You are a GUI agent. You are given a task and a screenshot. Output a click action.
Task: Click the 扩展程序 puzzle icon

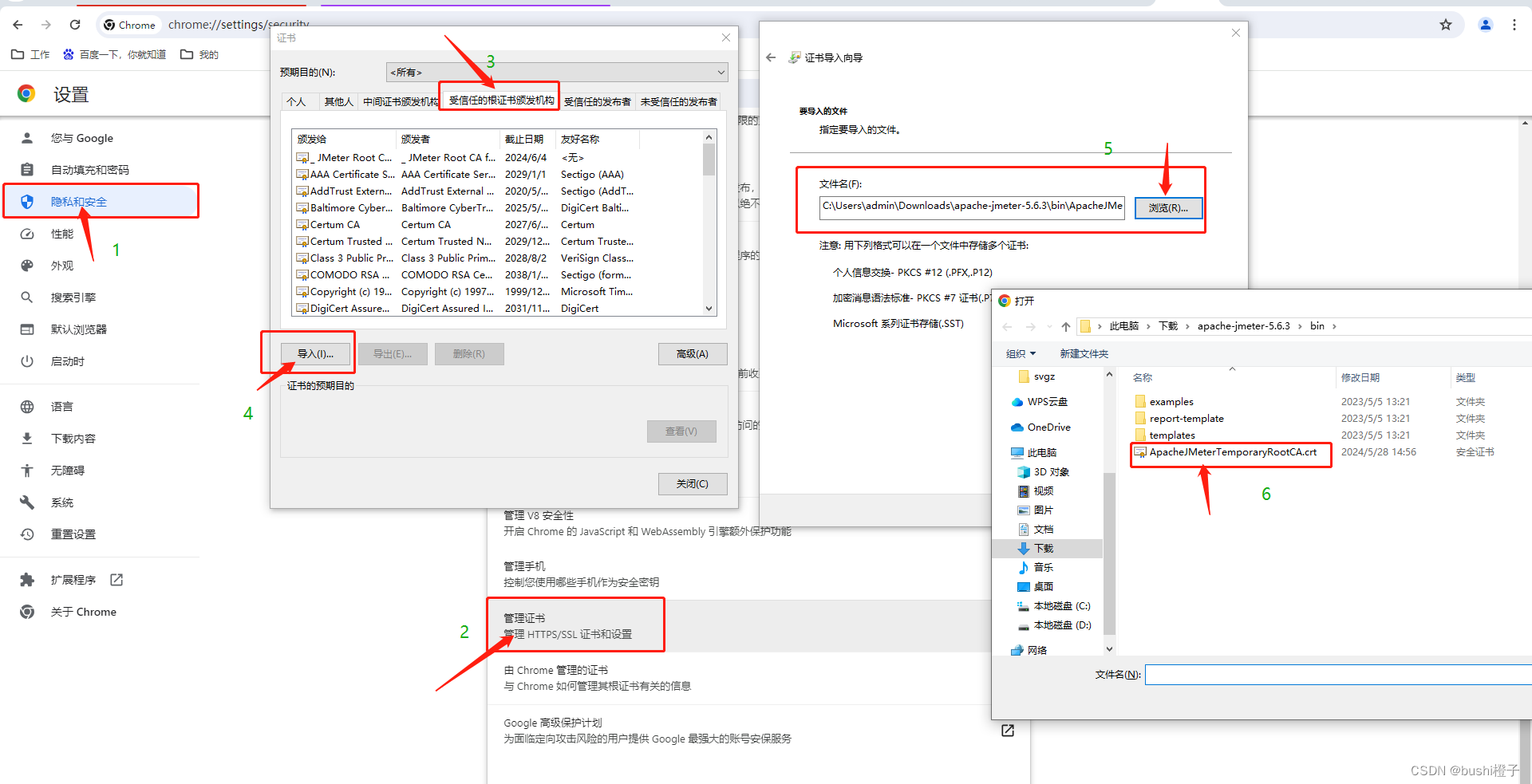tap(27, 580)
